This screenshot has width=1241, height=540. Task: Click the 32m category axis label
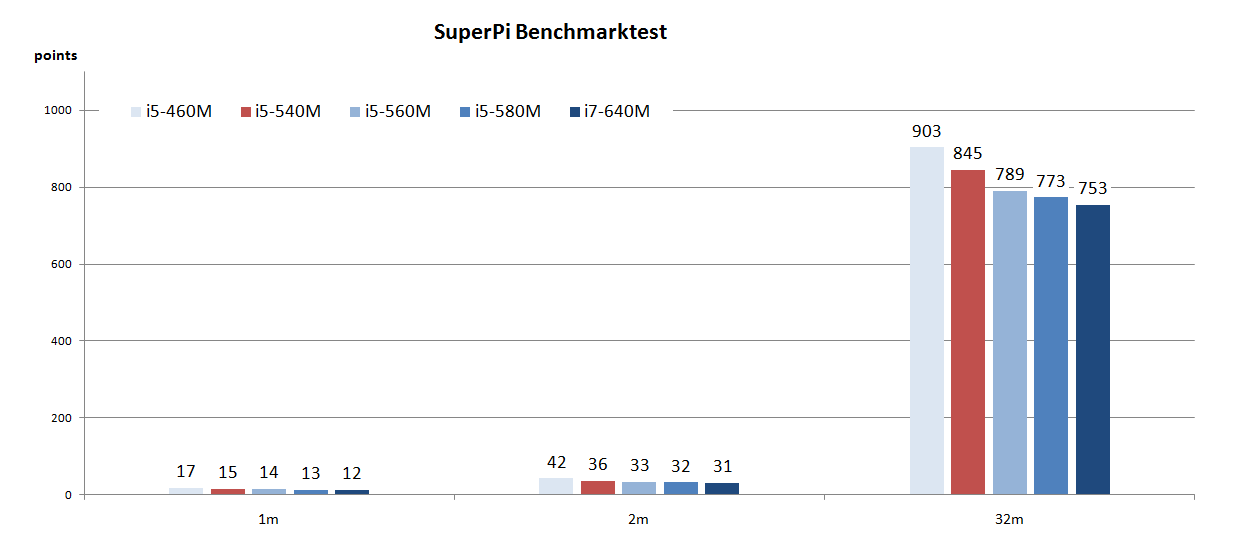point(1009,519)
